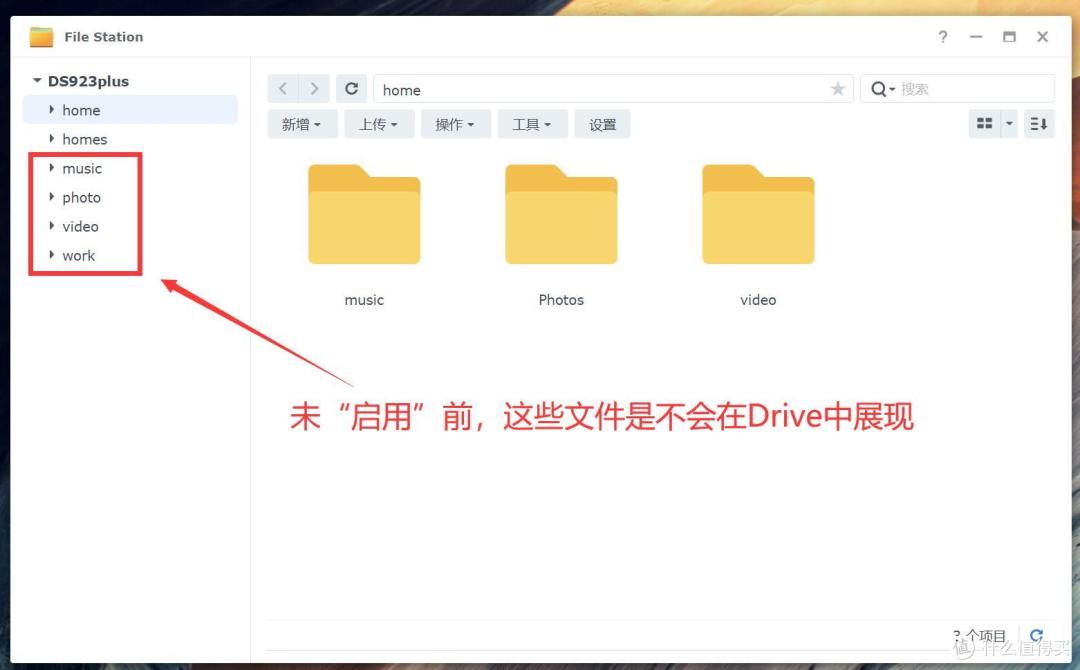
Task: Expand the home folder arrow
Action: pos(52,109)
